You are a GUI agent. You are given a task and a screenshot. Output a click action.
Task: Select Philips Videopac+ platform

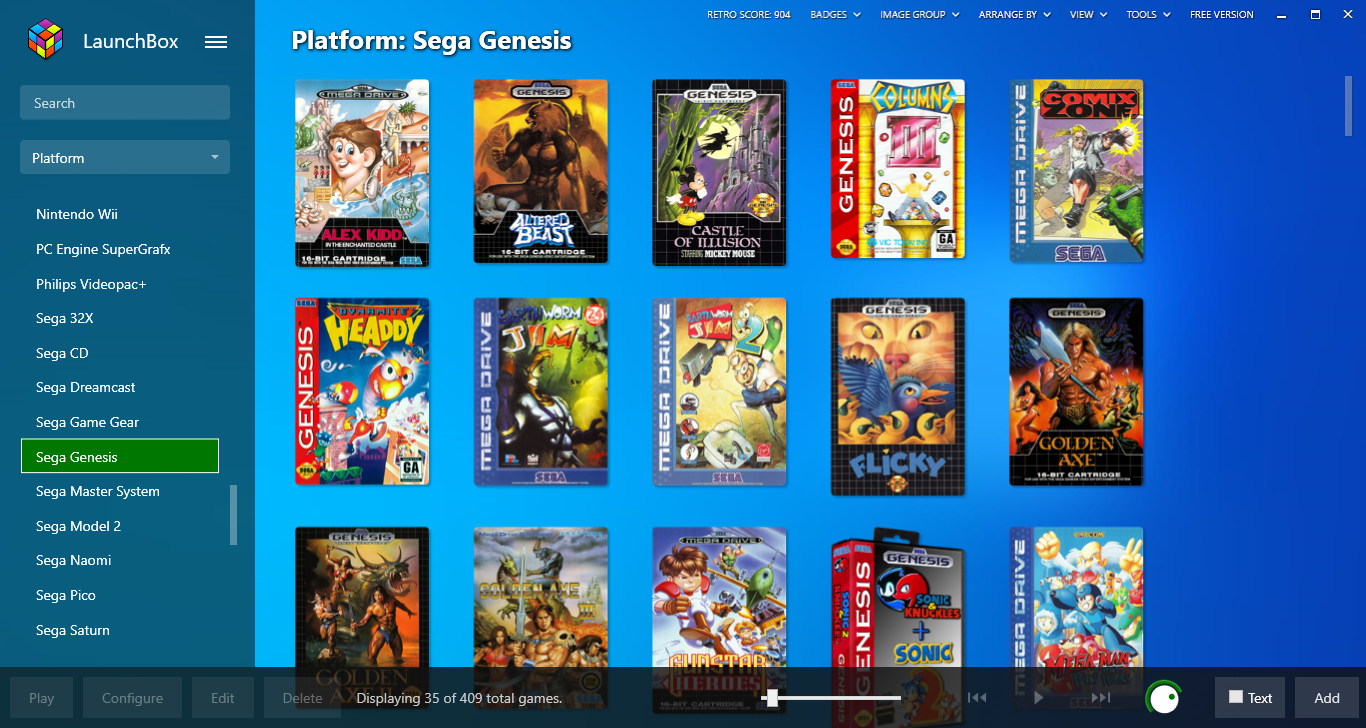91,284
